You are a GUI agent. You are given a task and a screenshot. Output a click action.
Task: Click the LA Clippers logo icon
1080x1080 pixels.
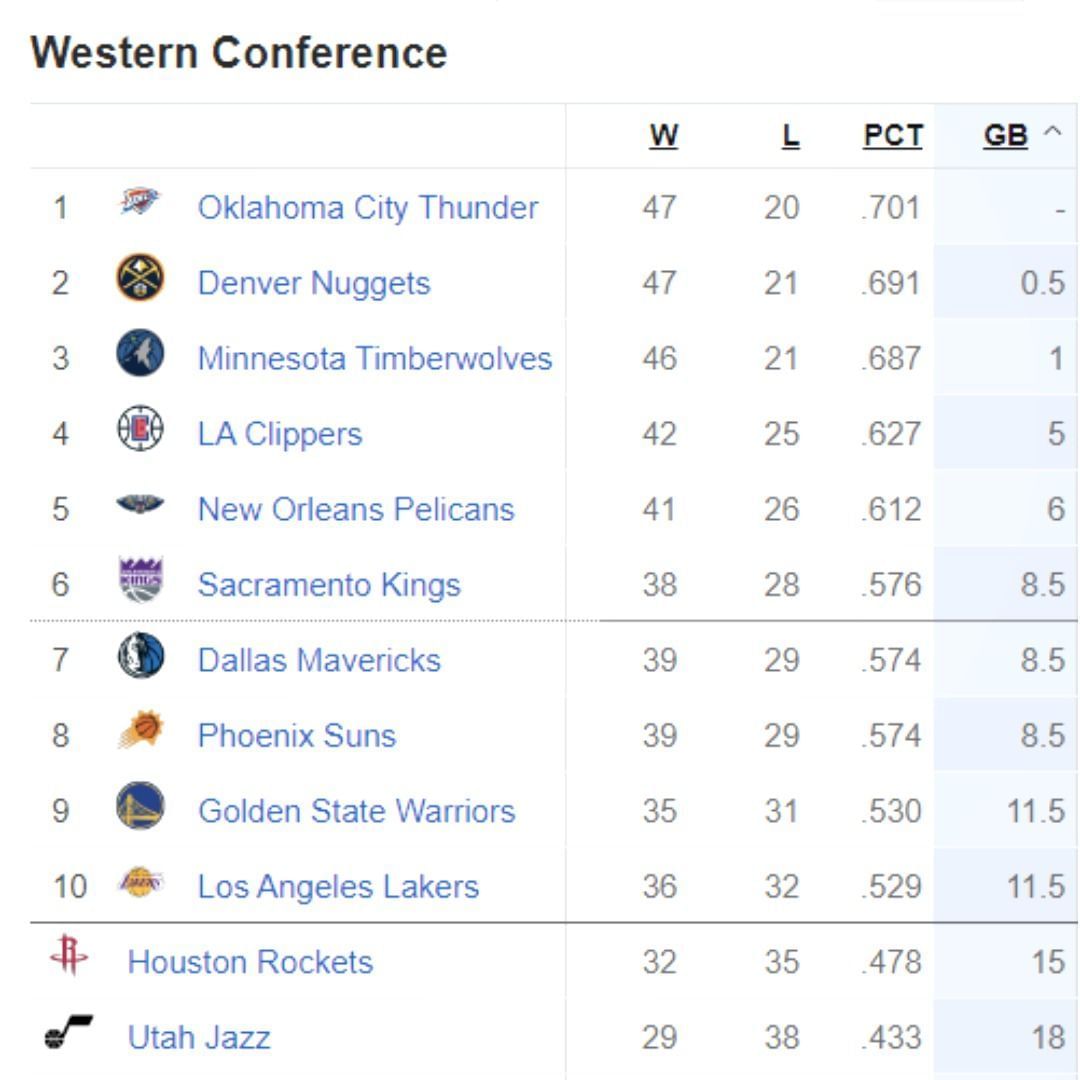(140, 430)
